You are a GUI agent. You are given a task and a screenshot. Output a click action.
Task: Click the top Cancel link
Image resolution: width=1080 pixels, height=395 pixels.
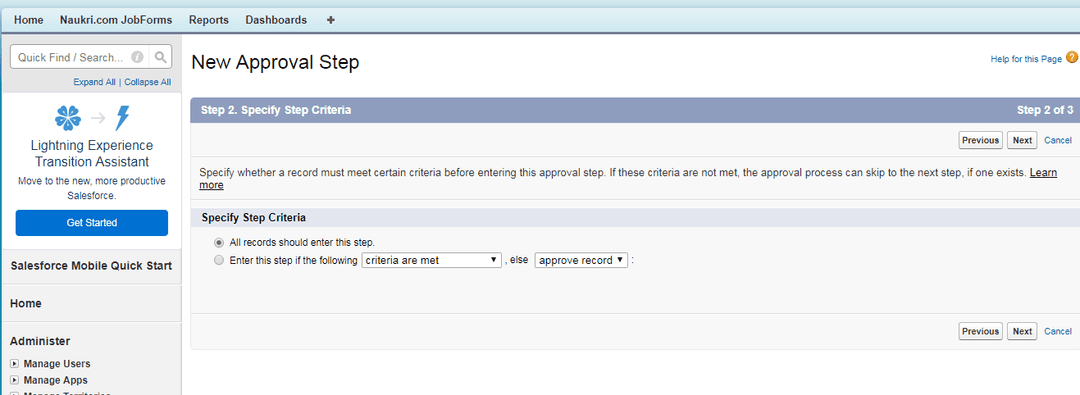(1058, 140)
